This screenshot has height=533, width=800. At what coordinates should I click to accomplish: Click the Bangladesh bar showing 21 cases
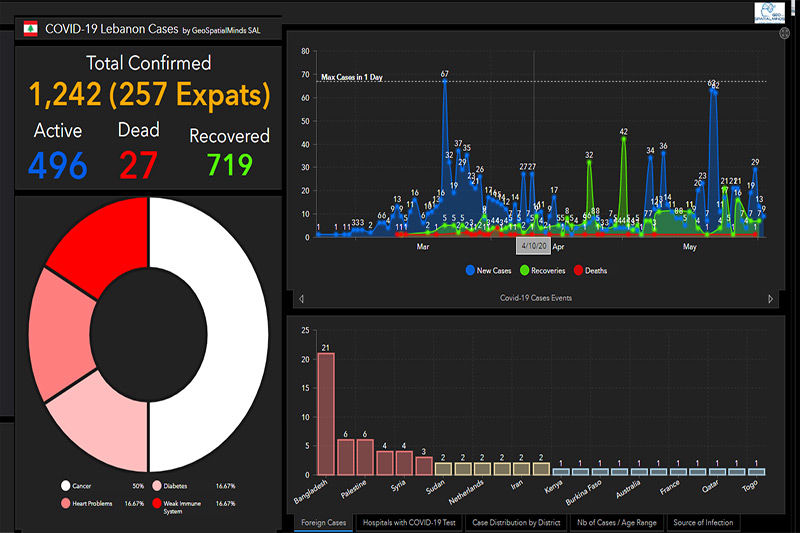click(x=326, y=414)
